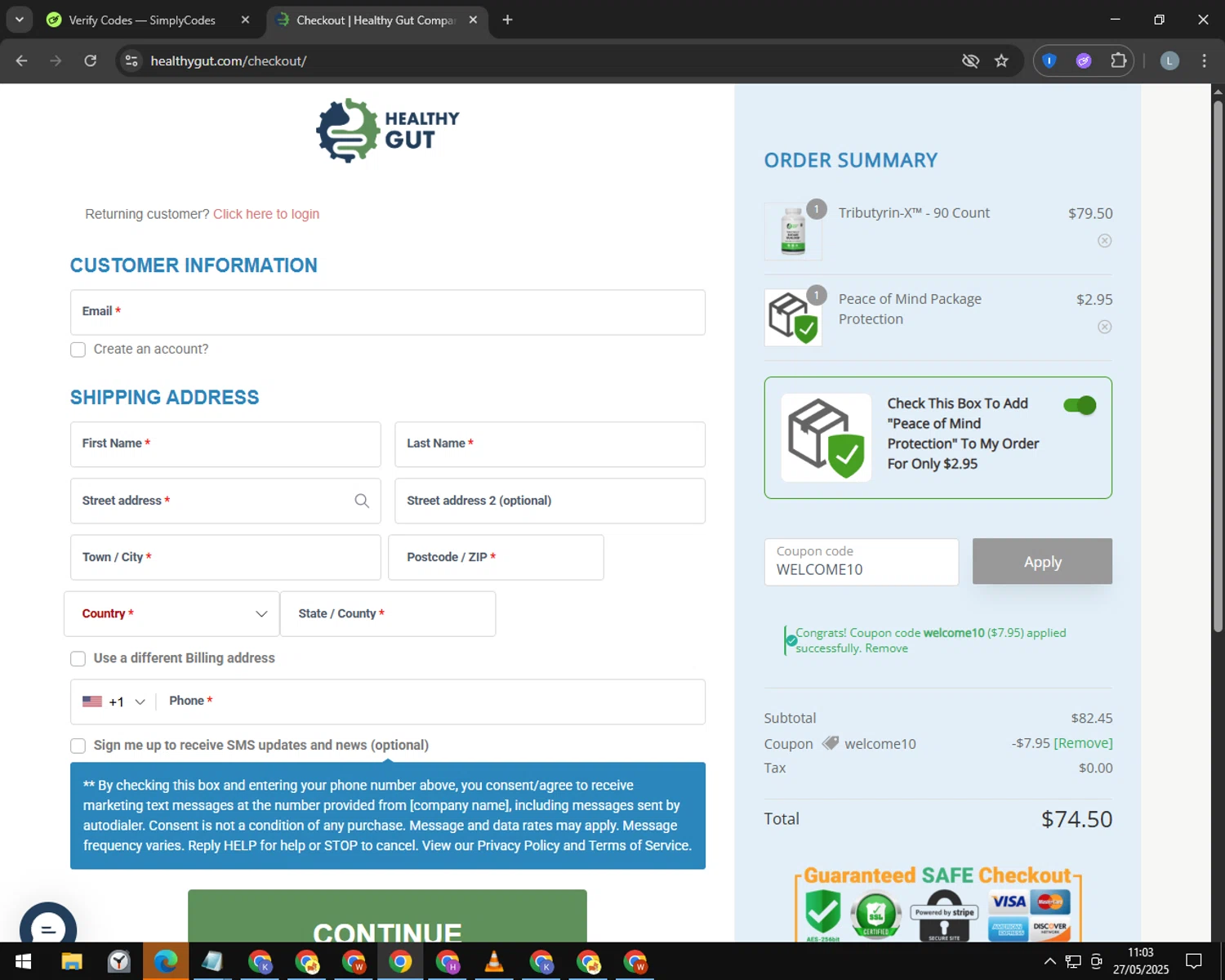Open the Extensions puzzle-piece menu
This screenshot has width=1225, height=980.
[1118, 61]
